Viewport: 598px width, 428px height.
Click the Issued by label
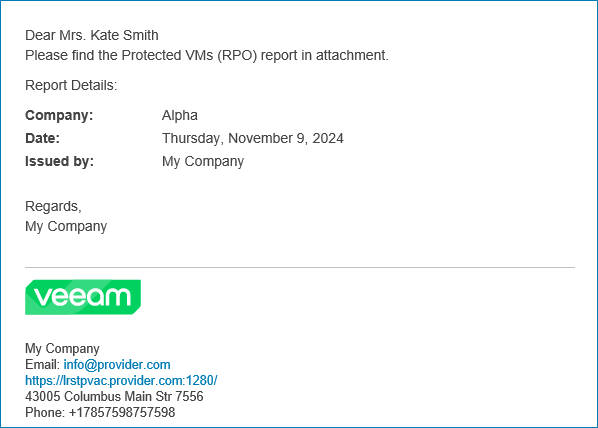59,161
